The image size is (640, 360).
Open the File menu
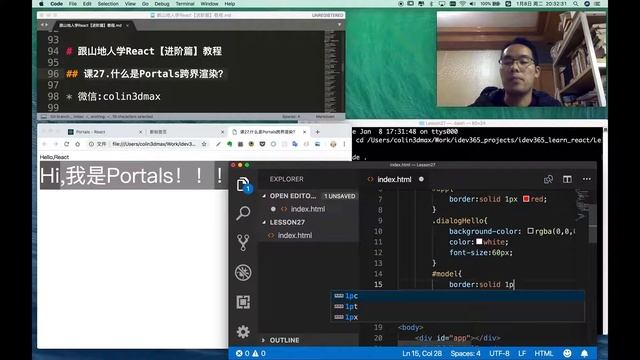pos(73,4)
